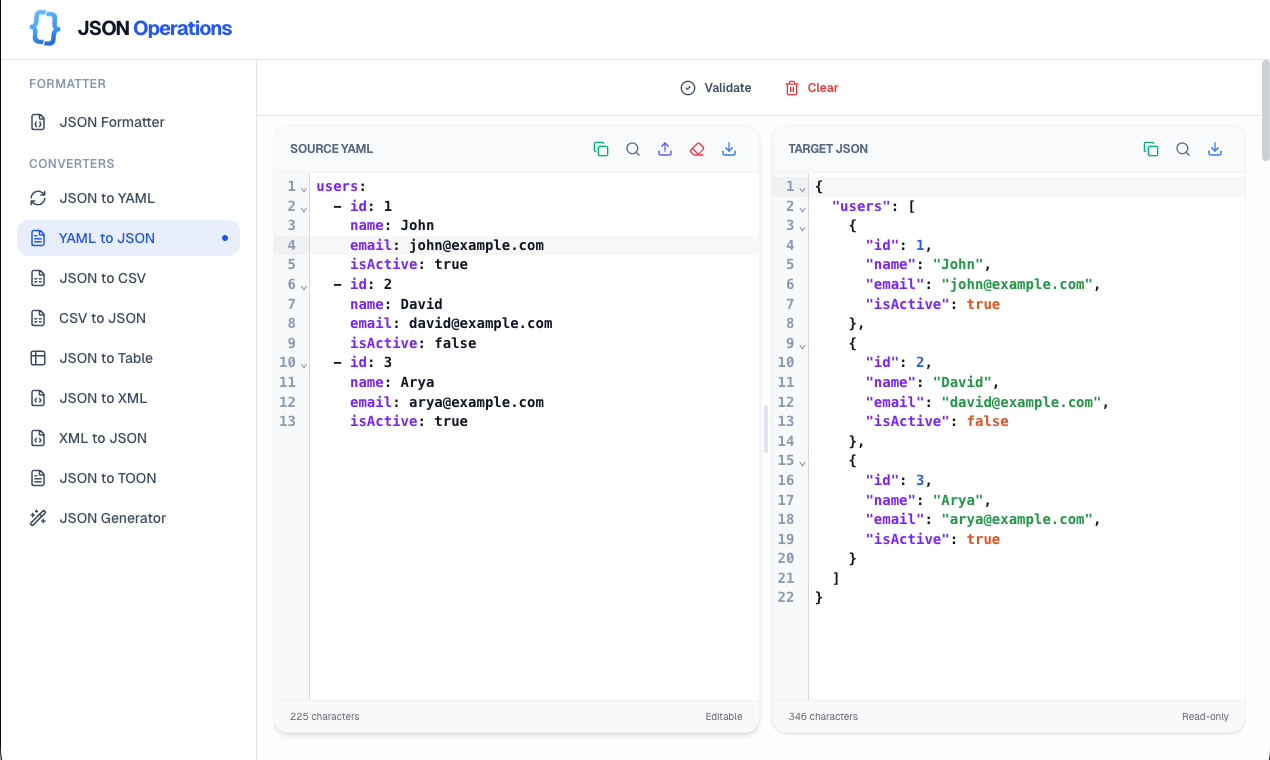Click the Validate button
The image size is (1270, 760).
click(715, 88)
